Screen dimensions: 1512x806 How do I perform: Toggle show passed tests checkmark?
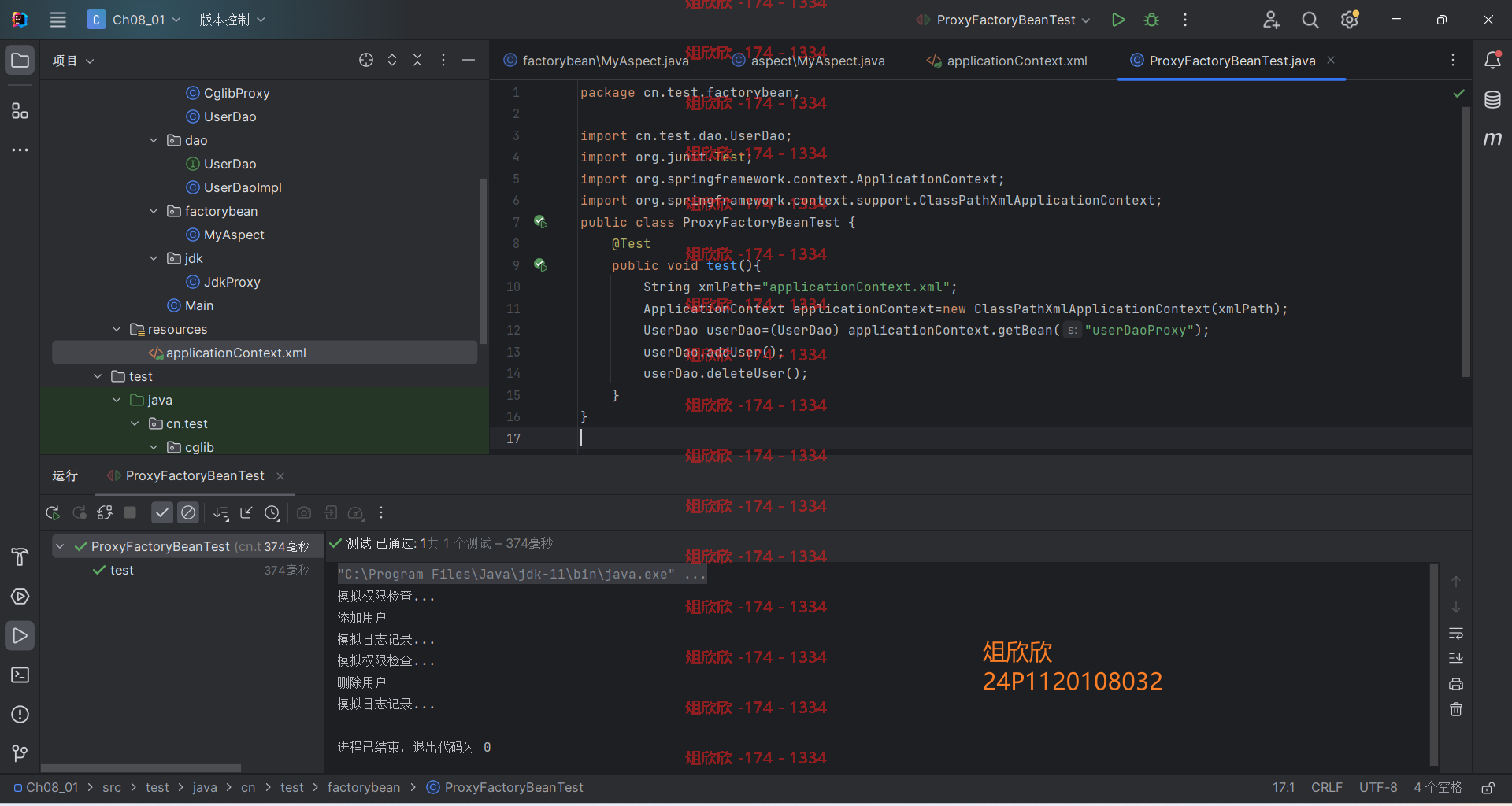[x=162, y=513]
